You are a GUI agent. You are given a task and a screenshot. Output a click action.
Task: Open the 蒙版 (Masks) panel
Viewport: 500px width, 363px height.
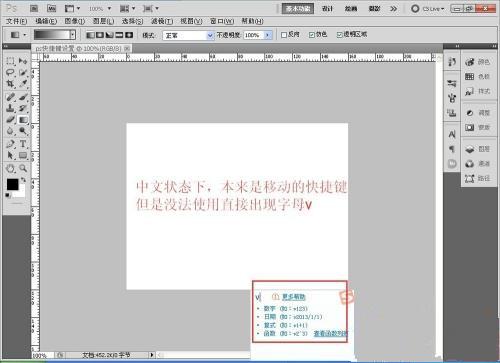tap(478, 127)
